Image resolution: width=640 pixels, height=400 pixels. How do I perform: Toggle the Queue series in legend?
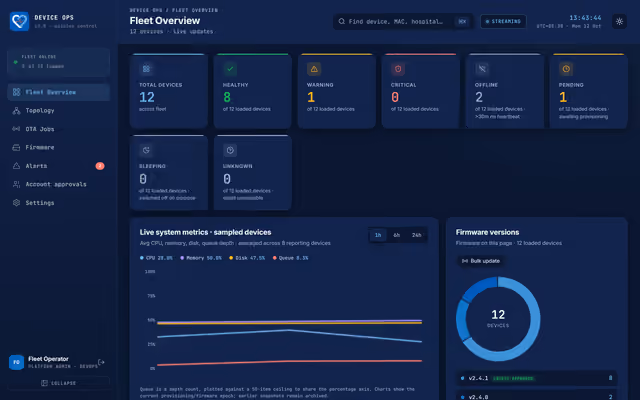[291, 258]
